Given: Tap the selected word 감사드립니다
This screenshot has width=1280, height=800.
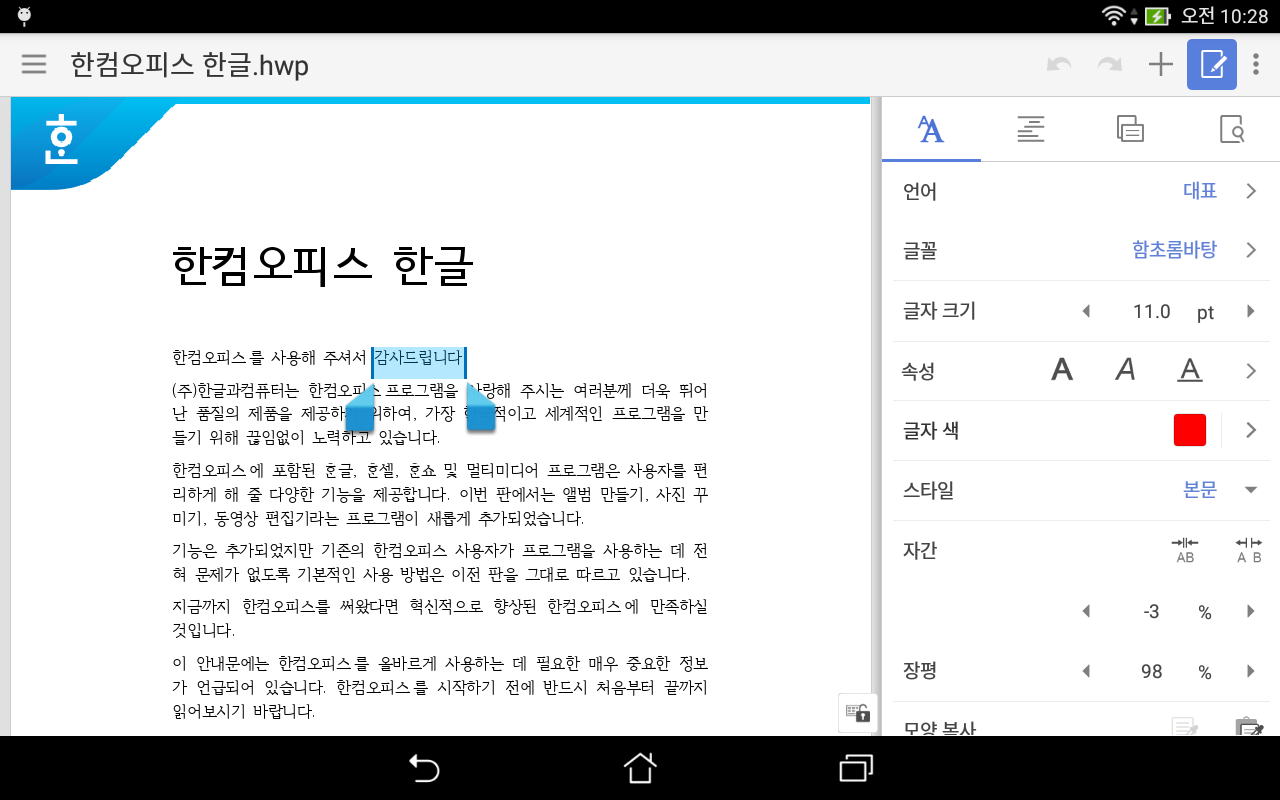Looking at the screenshot, I should pyautogui.click(x=418, y=358).
